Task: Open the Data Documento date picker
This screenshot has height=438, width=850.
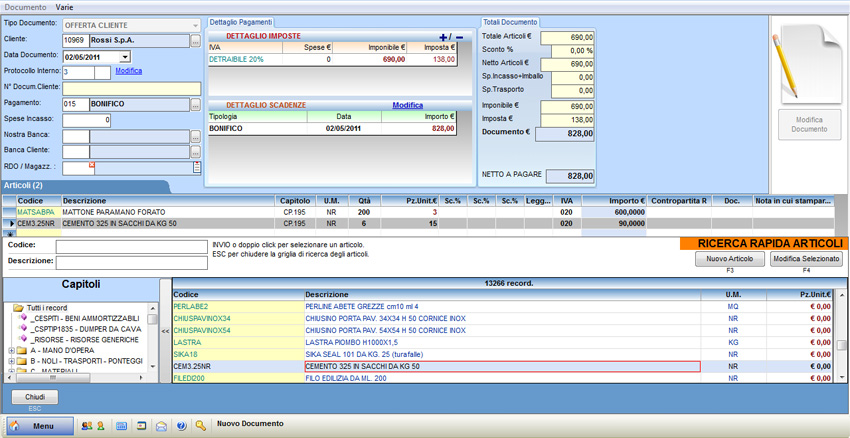Action: click(x=125, y=57)
